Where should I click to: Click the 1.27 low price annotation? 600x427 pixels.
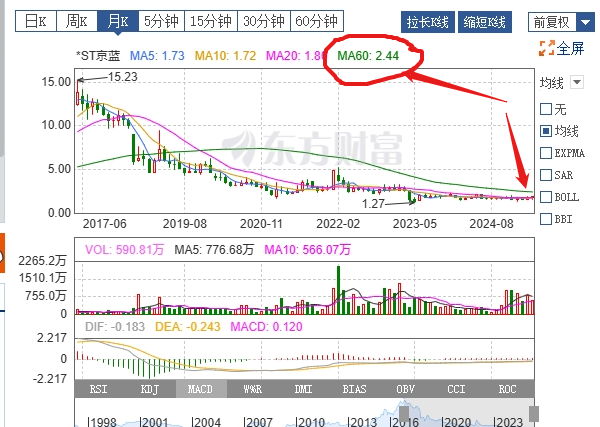tap(373, 204)
